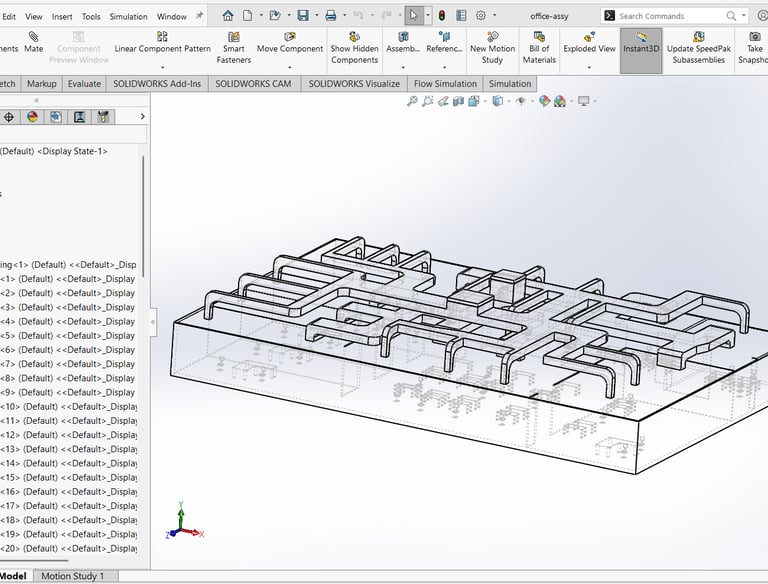Screen dimensions: 768x584
Task: Expand the Exploded View dropdown arrow
Action: (589, 68)
